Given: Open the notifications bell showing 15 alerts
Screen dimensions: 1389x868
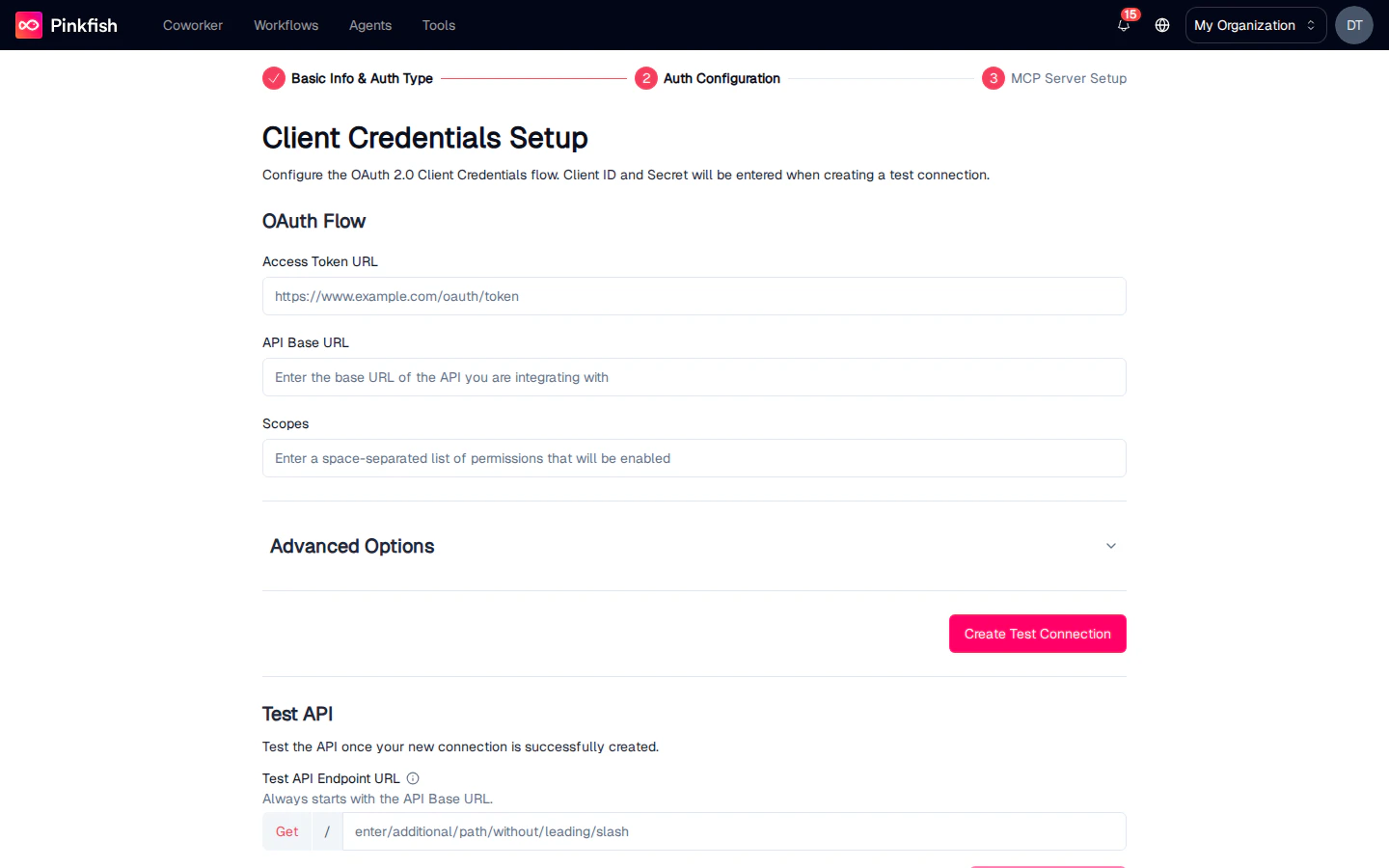Looking at the screenshot, I should pyautogui.click(x=1123, y=26).
